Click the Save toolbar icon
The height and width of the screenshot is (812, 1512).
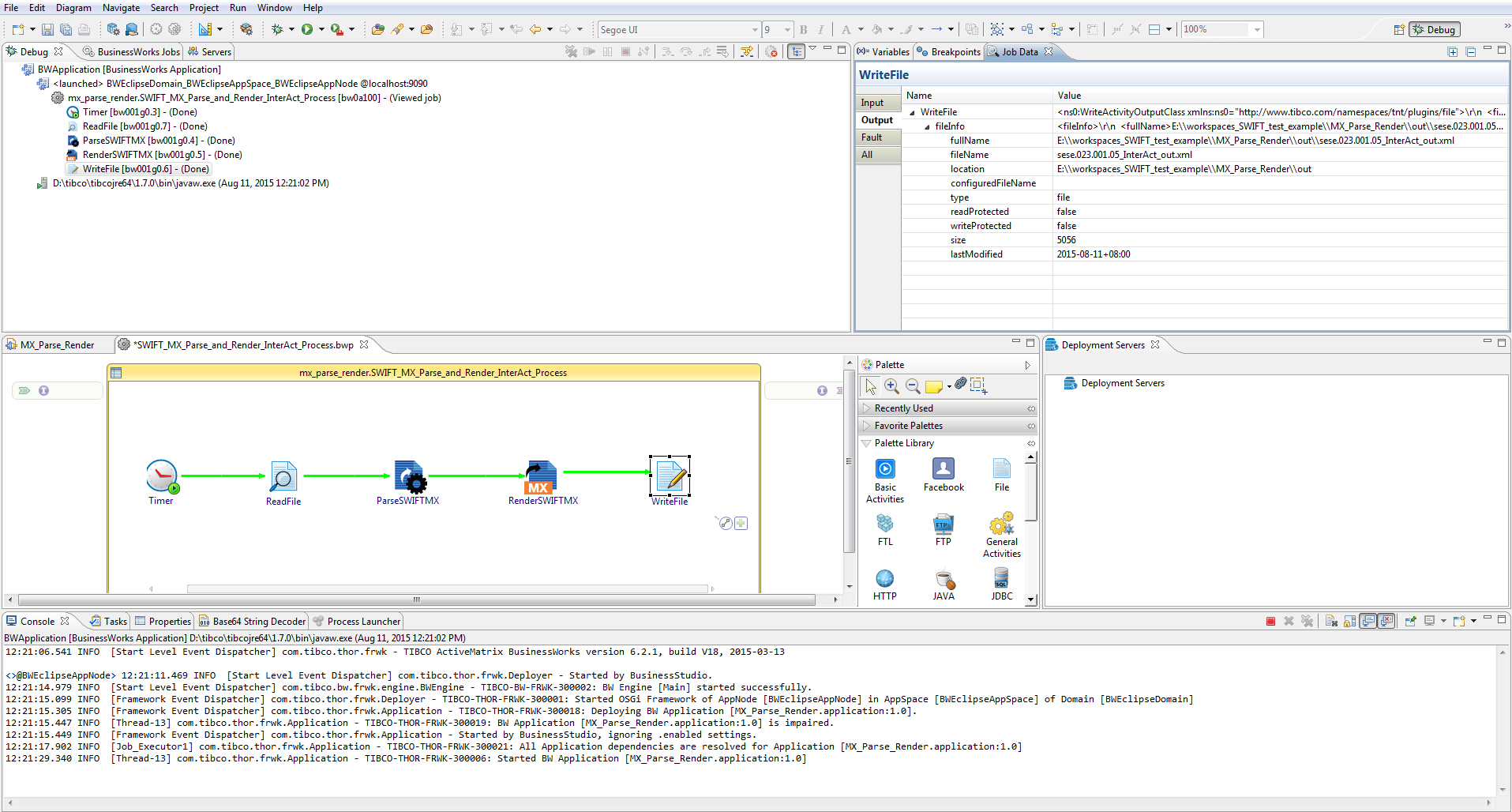[47, 29]
